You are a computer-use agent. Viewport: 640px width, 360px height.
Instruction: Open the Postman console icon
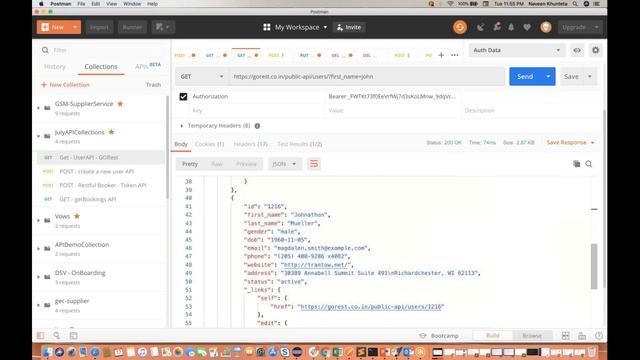(73, 336)
